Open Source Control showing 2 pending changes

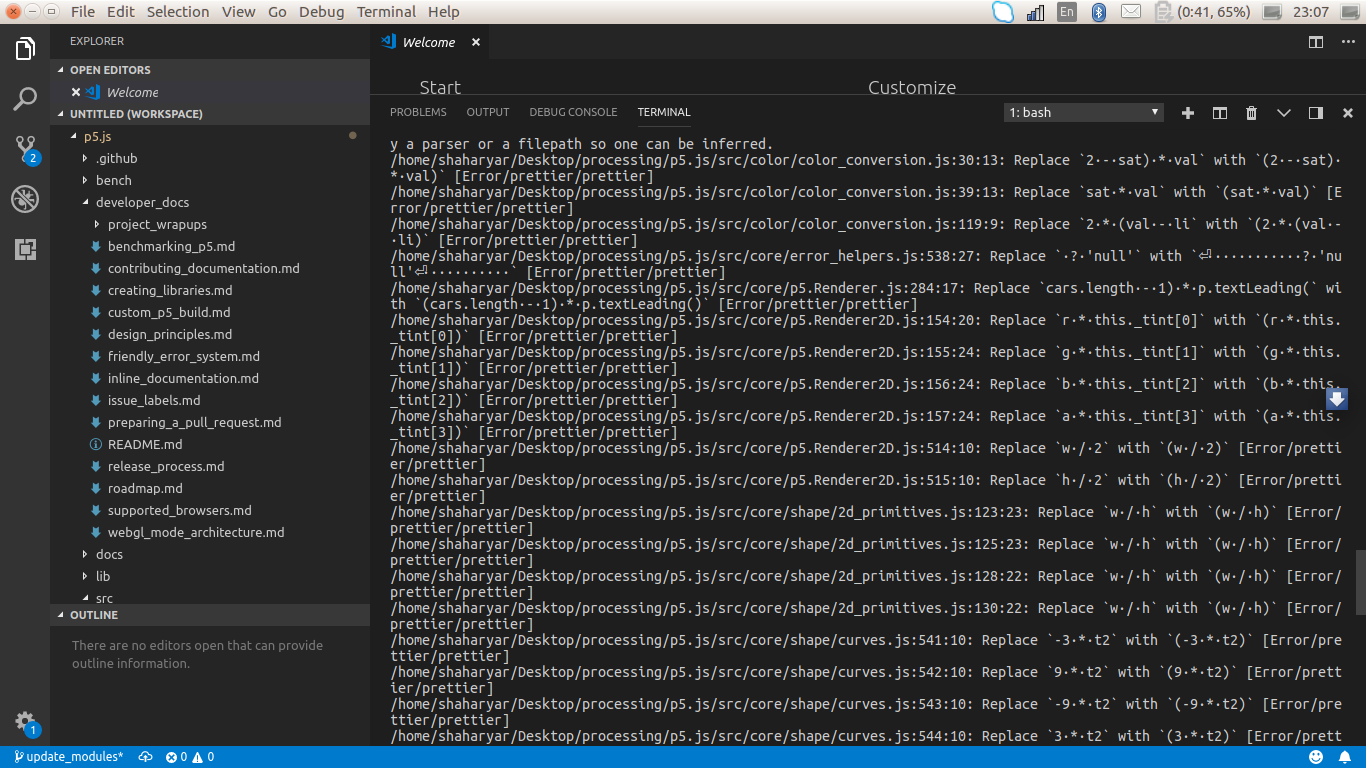point(24,150)
